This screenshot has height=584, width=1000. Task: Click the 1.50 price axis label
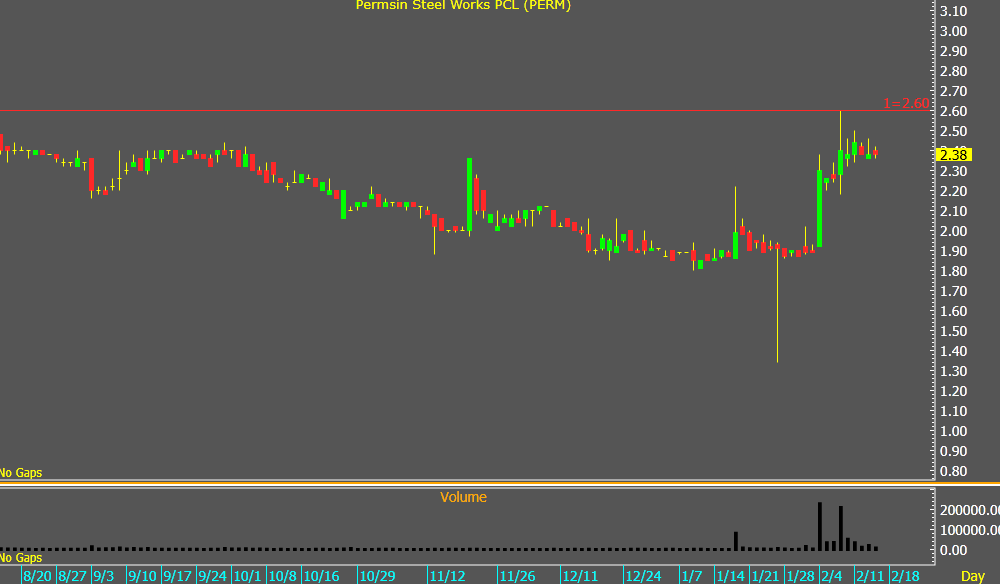pos(953,331)
